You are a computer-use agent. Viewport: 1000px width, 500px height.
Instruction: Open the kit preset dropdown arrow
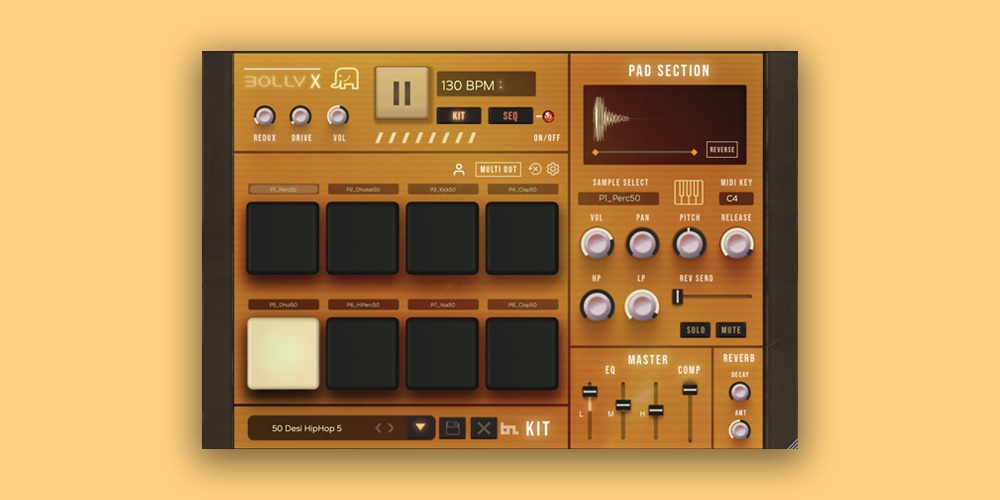tap(420, 428)
